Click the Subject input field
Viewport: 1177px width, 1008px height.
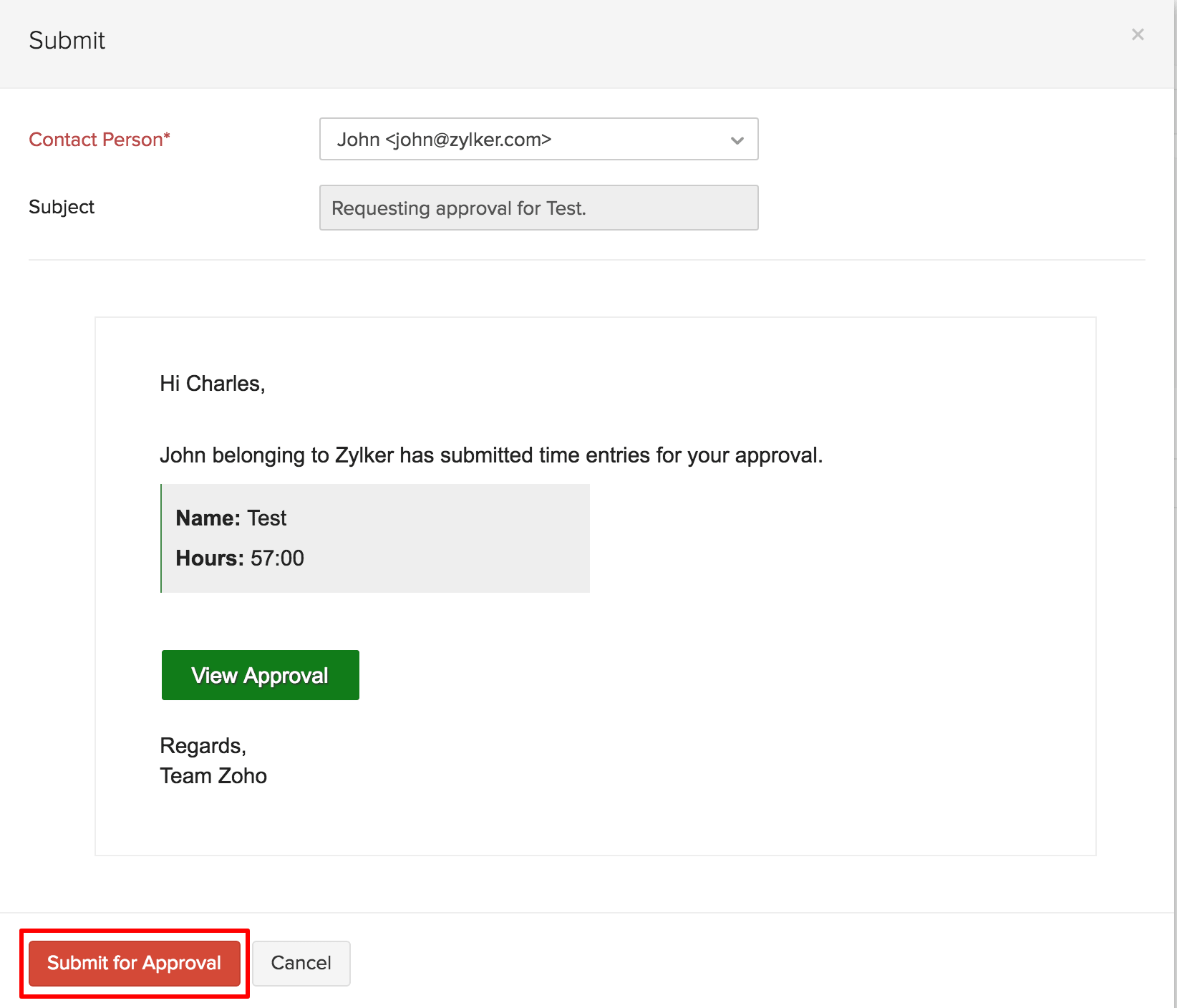[x=538, y=208]
